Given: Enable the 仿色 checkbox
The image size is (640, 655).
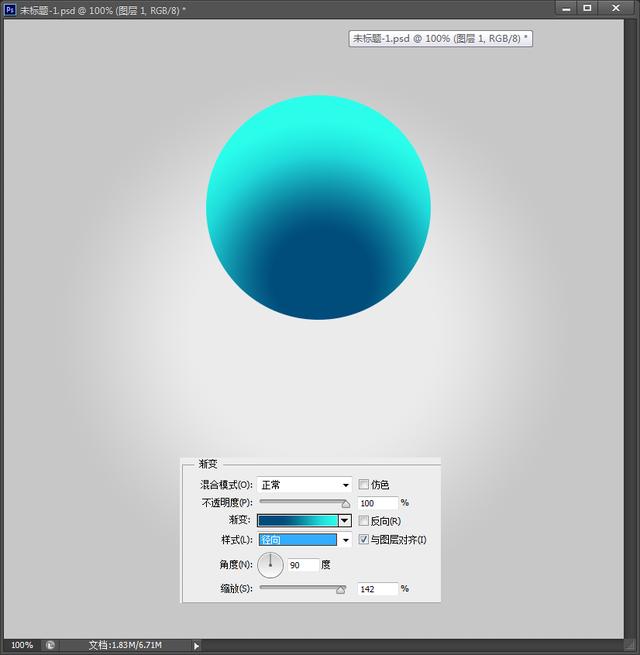Looking at the screenshot, I should pyautogui.click(x=363, y=485).
